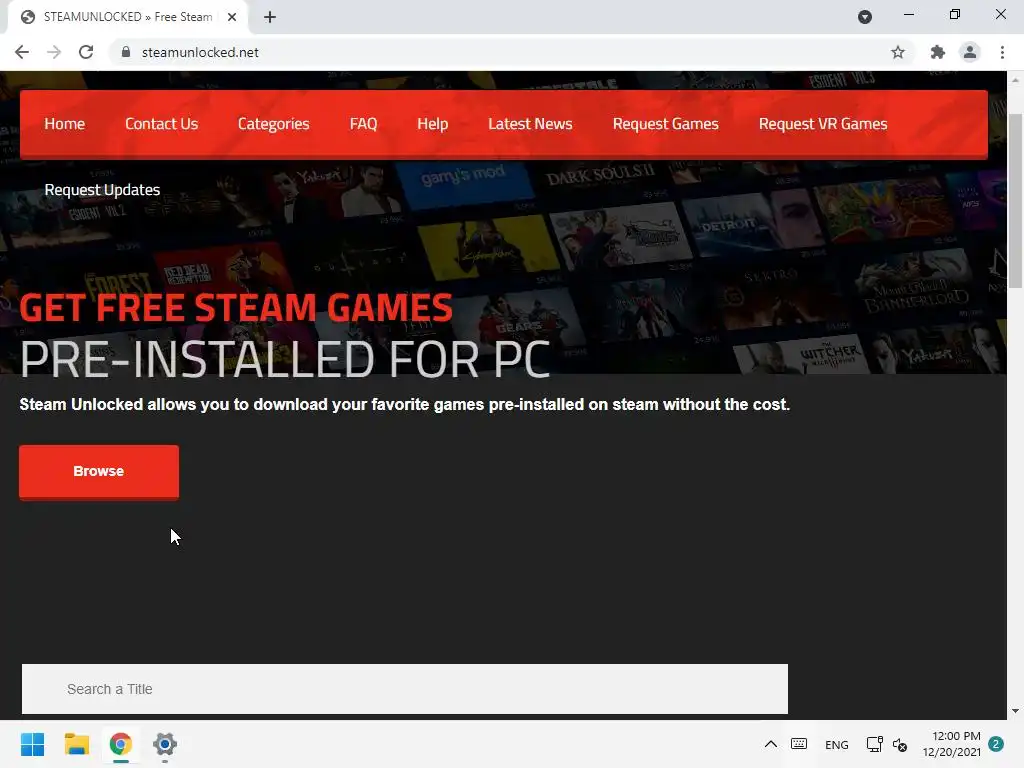The width and height of the screenshot is (1024, 768).
Task: Open File Explorer from taskbar
Action: [x=76, y=744]
